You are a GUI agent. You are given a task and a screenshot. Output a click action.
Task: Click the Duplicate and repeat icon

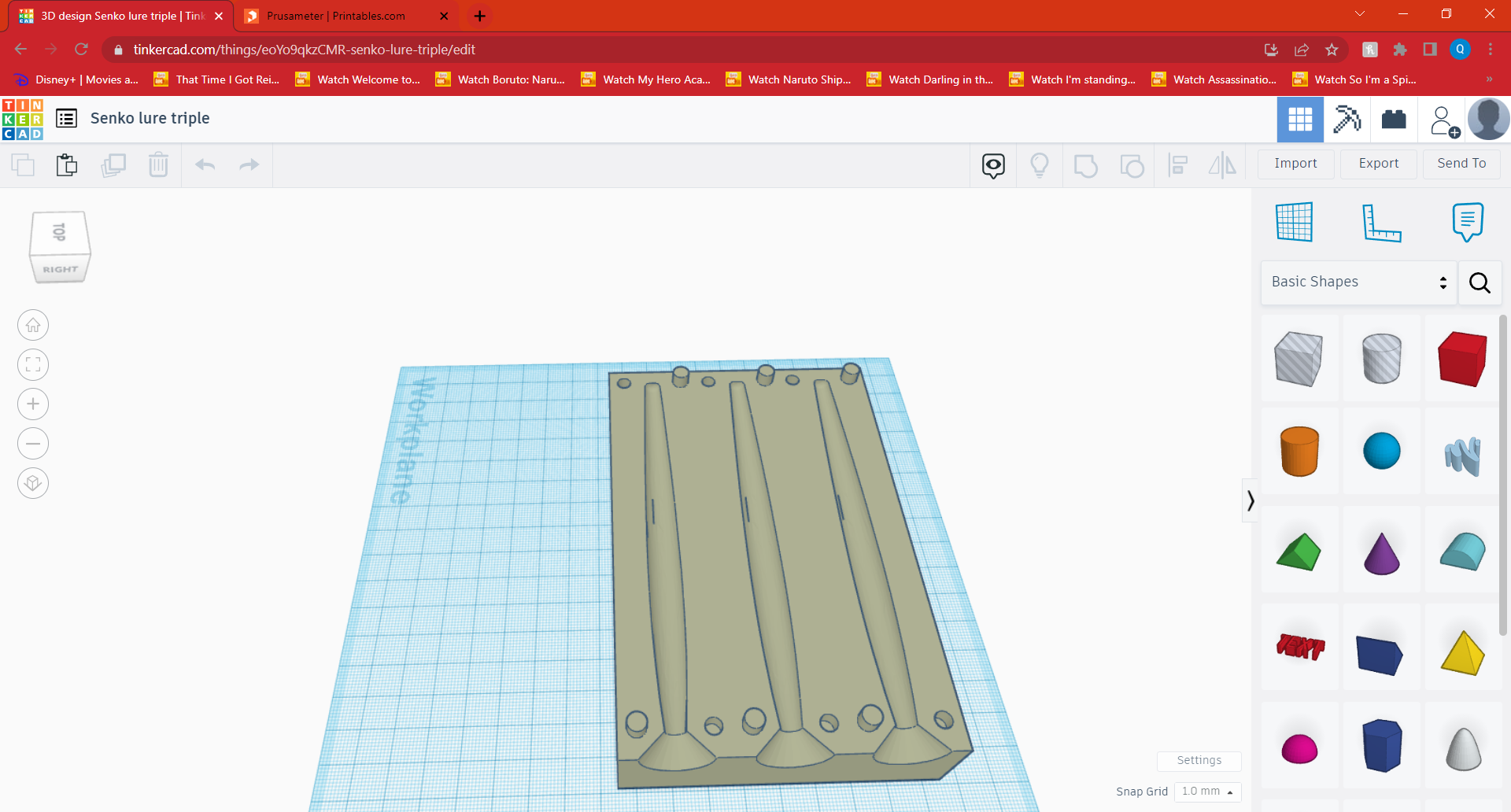point(113,165)
